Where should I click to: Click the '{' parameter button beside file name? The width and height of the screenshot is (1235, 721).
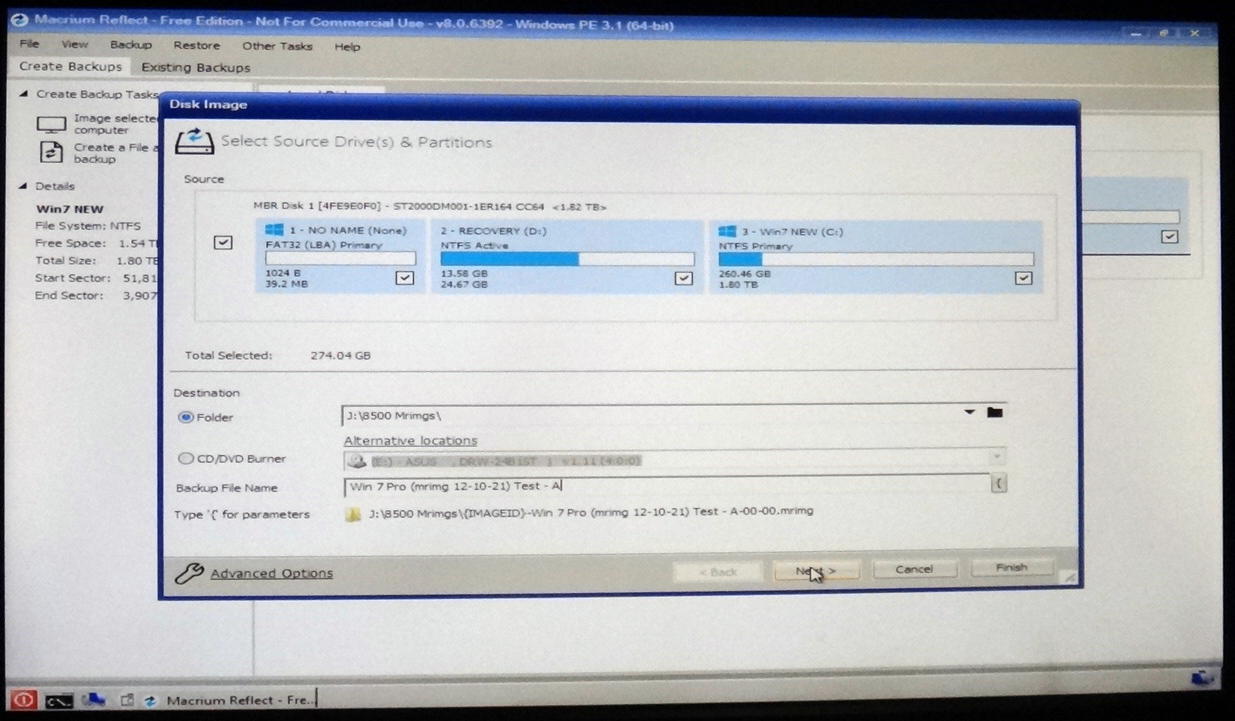998,484
